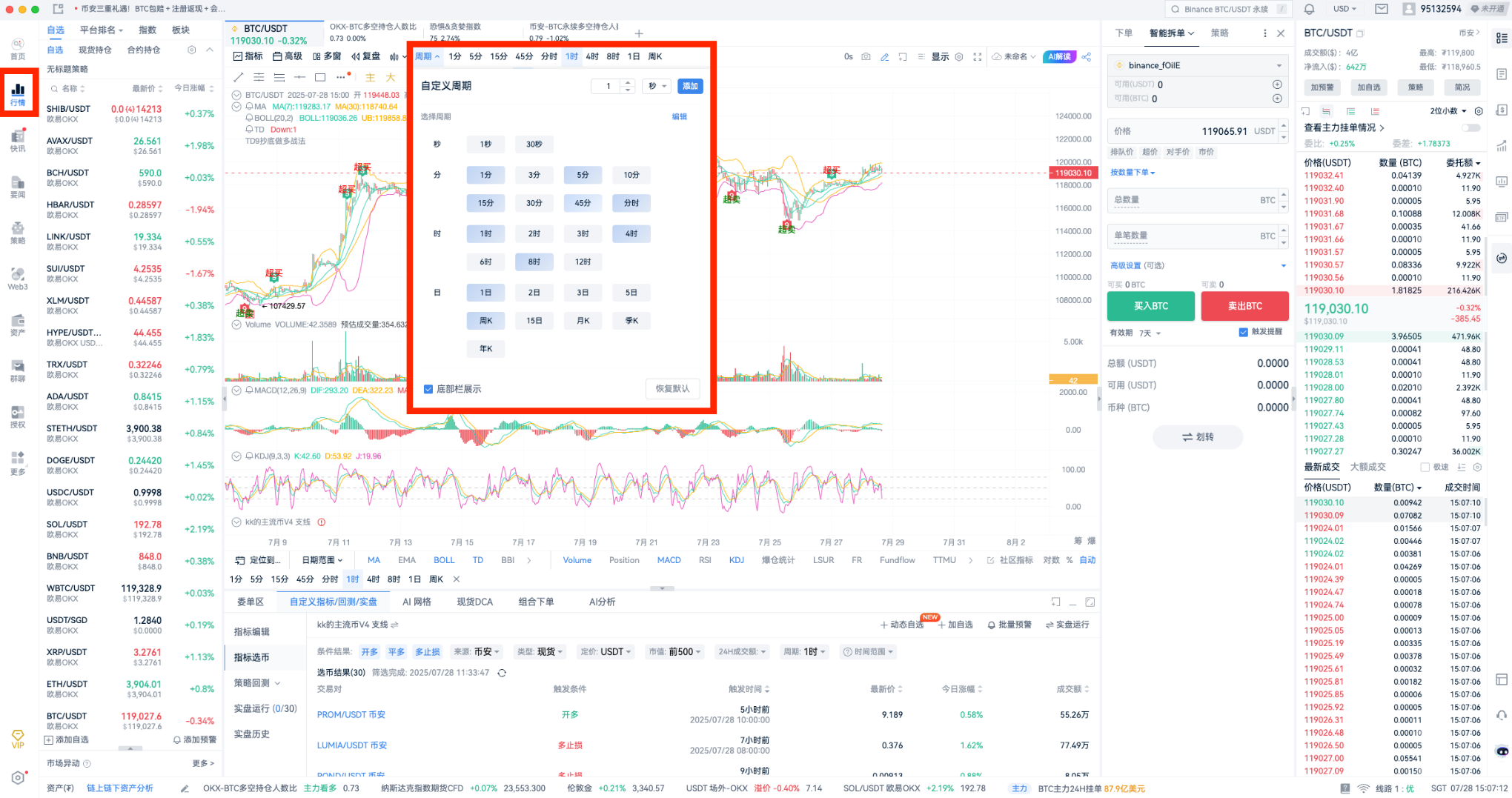Switch to 大额成交 tab

click(x=1367, y=467)
